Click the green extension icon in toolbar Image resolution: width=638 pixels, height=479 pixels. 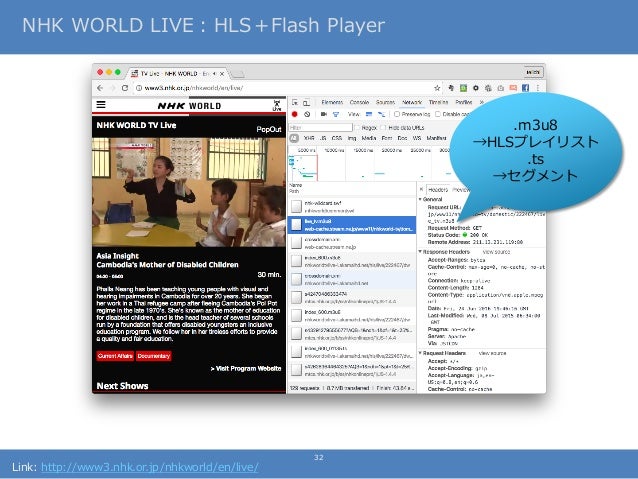(x=463, y=88)
